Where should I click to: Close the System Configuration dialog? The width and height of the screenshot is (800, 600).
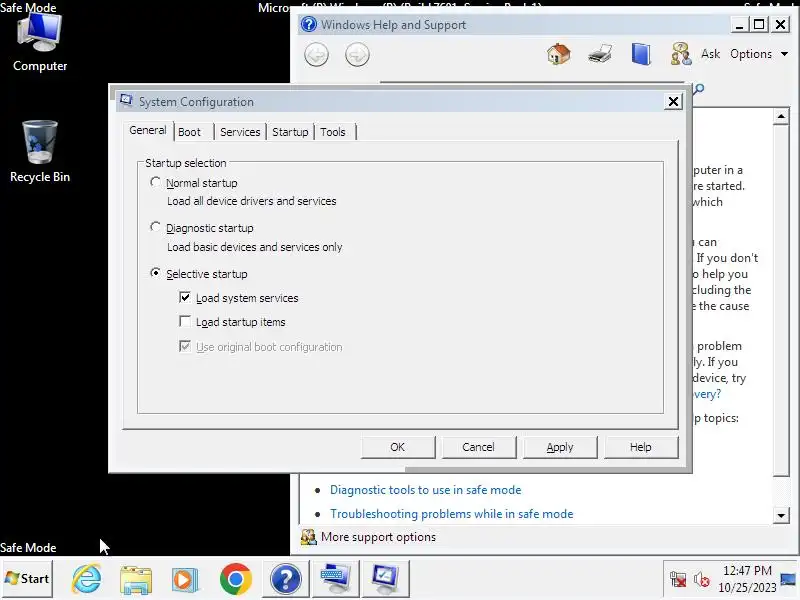point(673,102)
